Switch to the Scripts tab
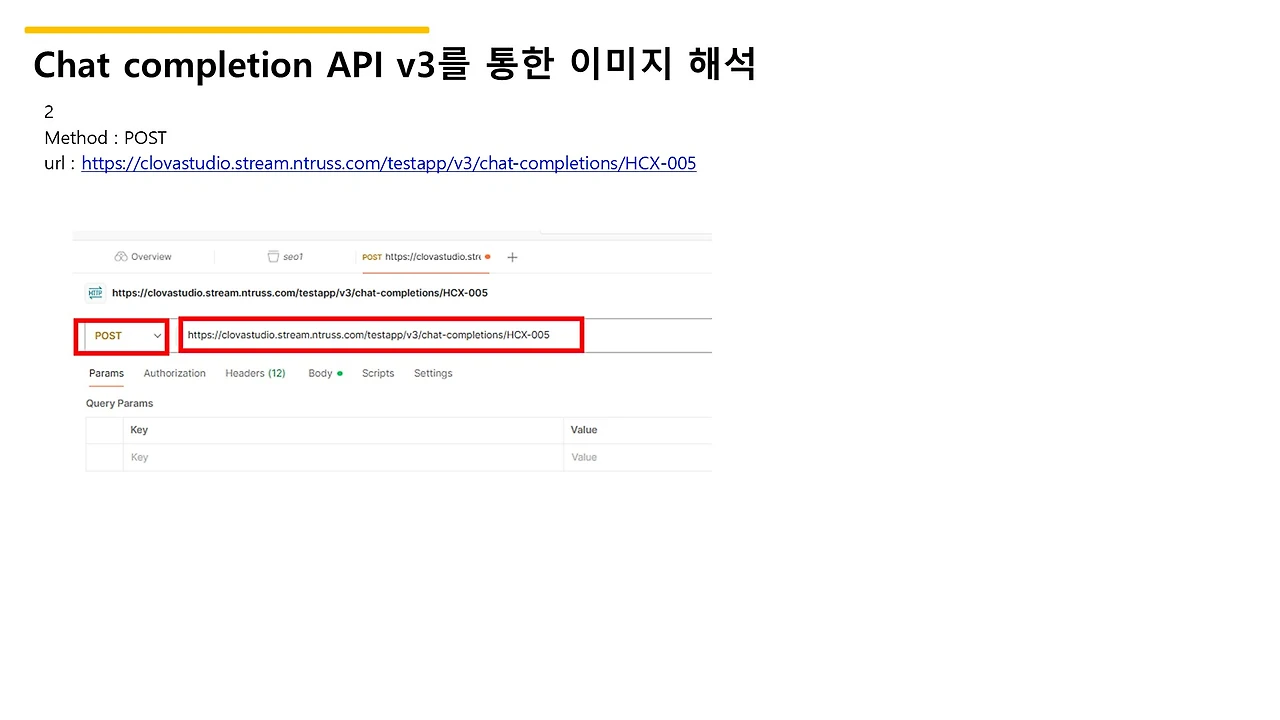This screenshot has height=720, width=1280. tap(378, 373)
